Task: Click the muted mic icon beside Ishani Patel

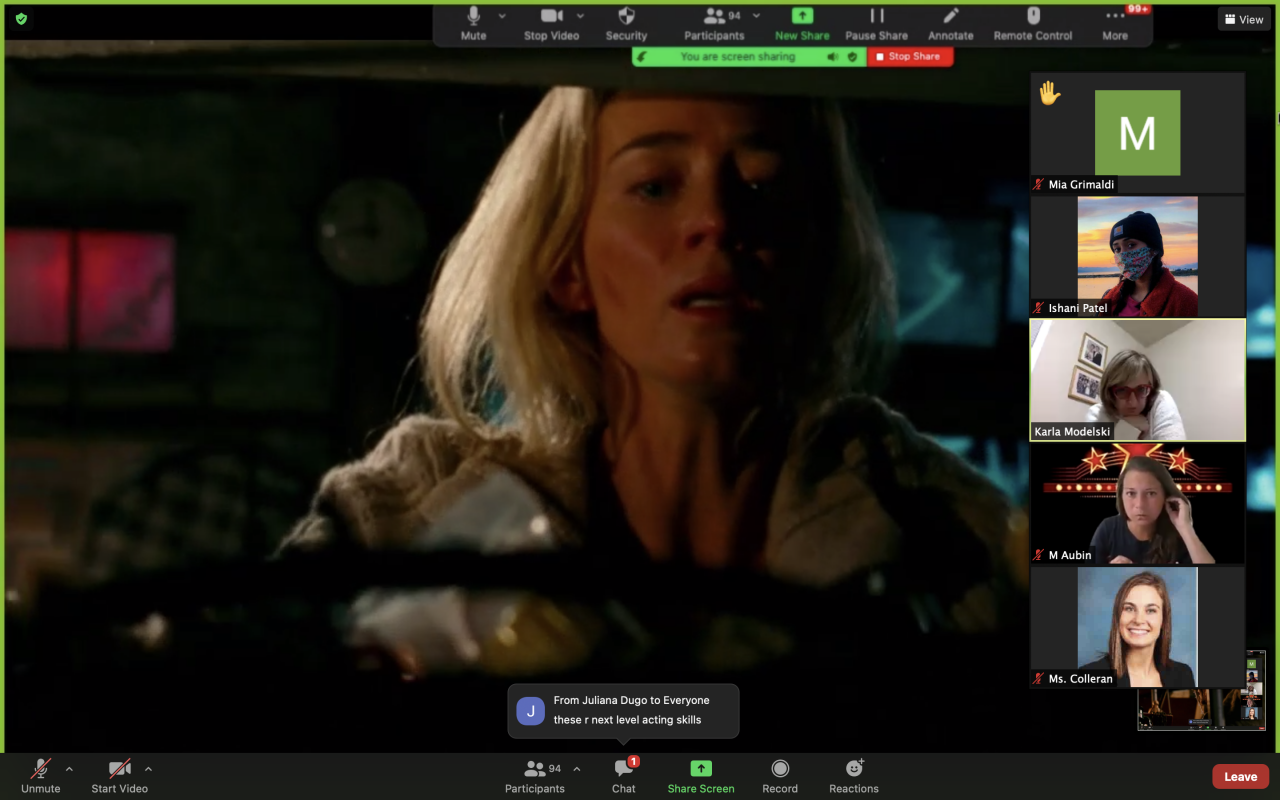Action: (1040, 308)
